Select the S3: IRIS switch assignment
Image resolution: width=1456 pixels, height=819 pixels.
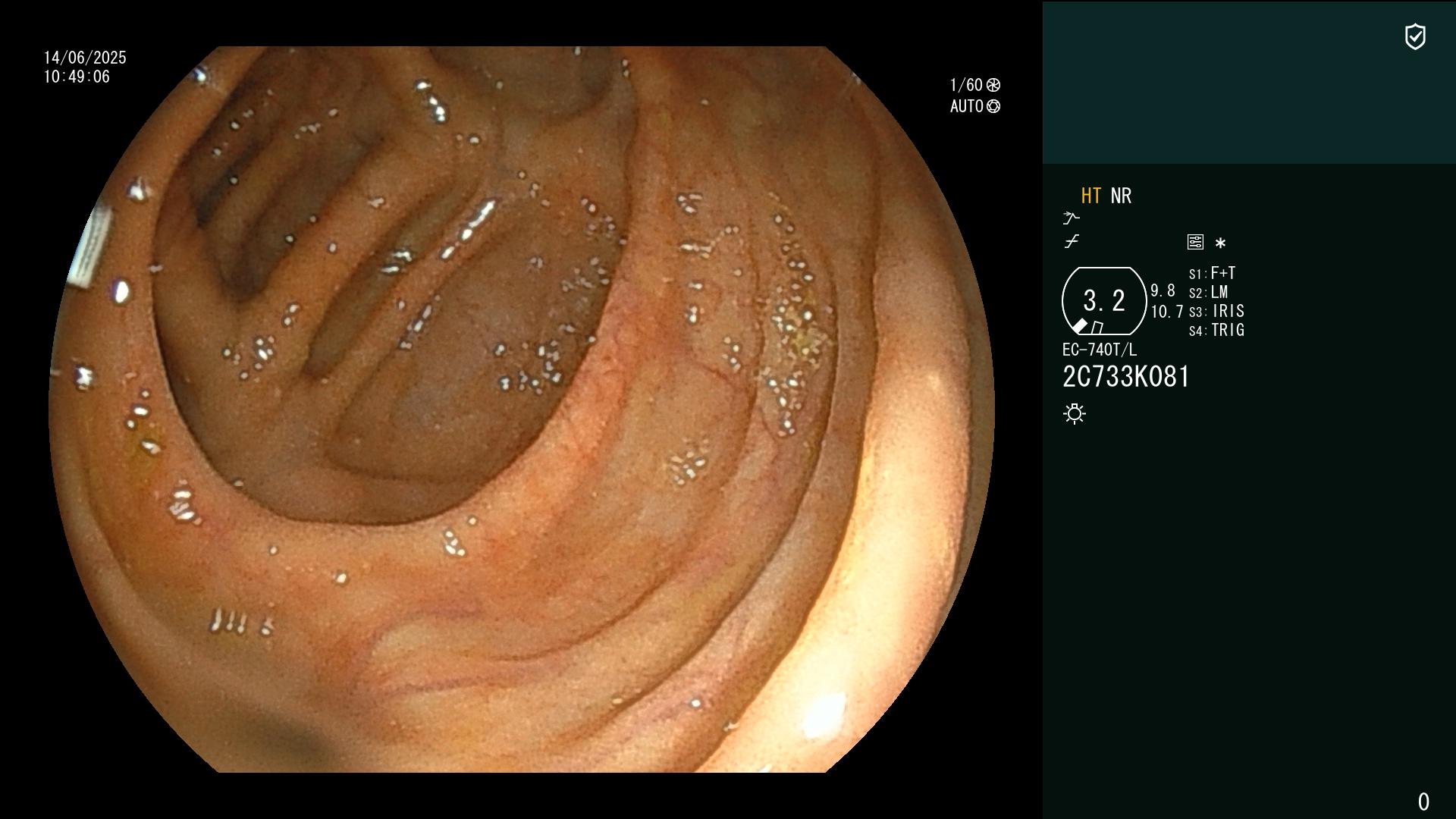click(1217, 311)
